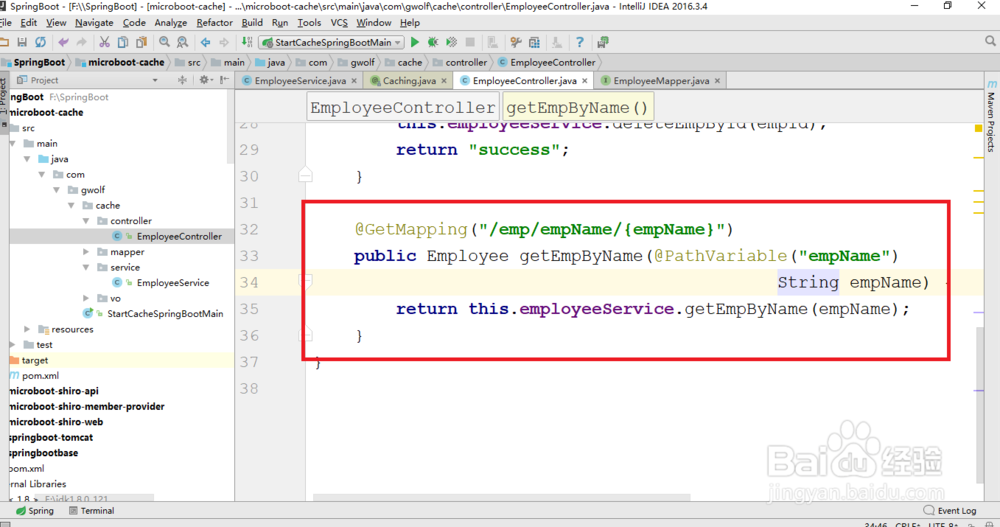Viewport: 1000px width, 527px height.
Task: Hide the Project panel with collapse icon
Action: 224,80
